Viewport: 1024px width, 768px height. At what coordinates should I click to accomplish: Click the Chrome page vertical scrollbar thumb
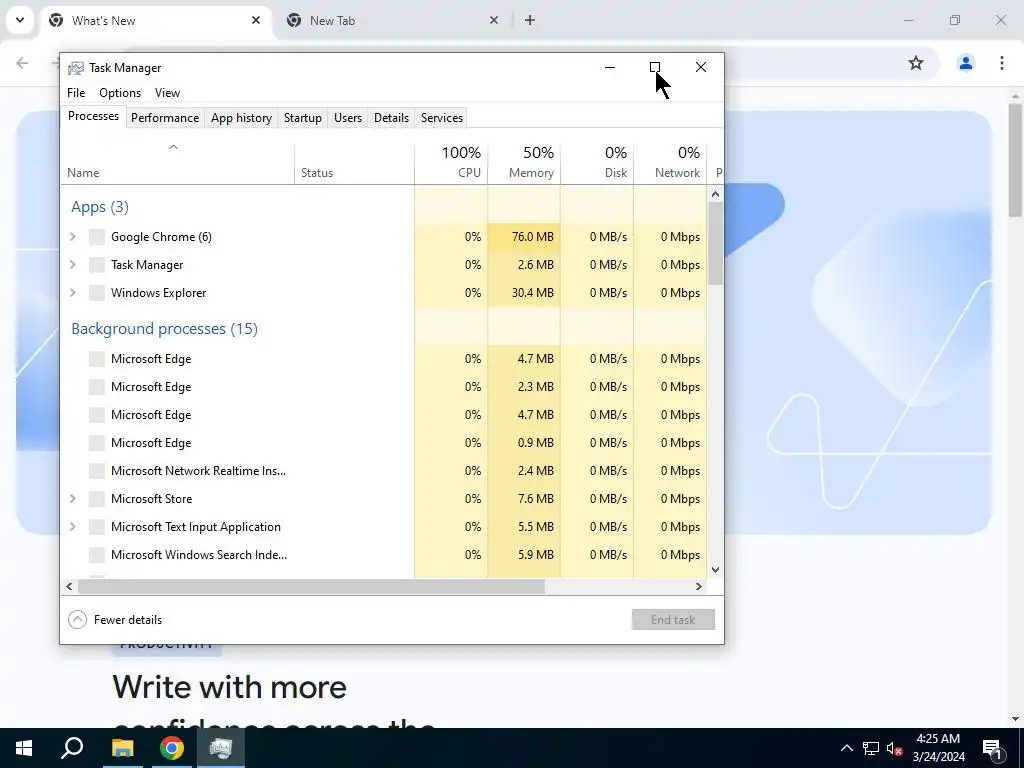pos(1015,160)
